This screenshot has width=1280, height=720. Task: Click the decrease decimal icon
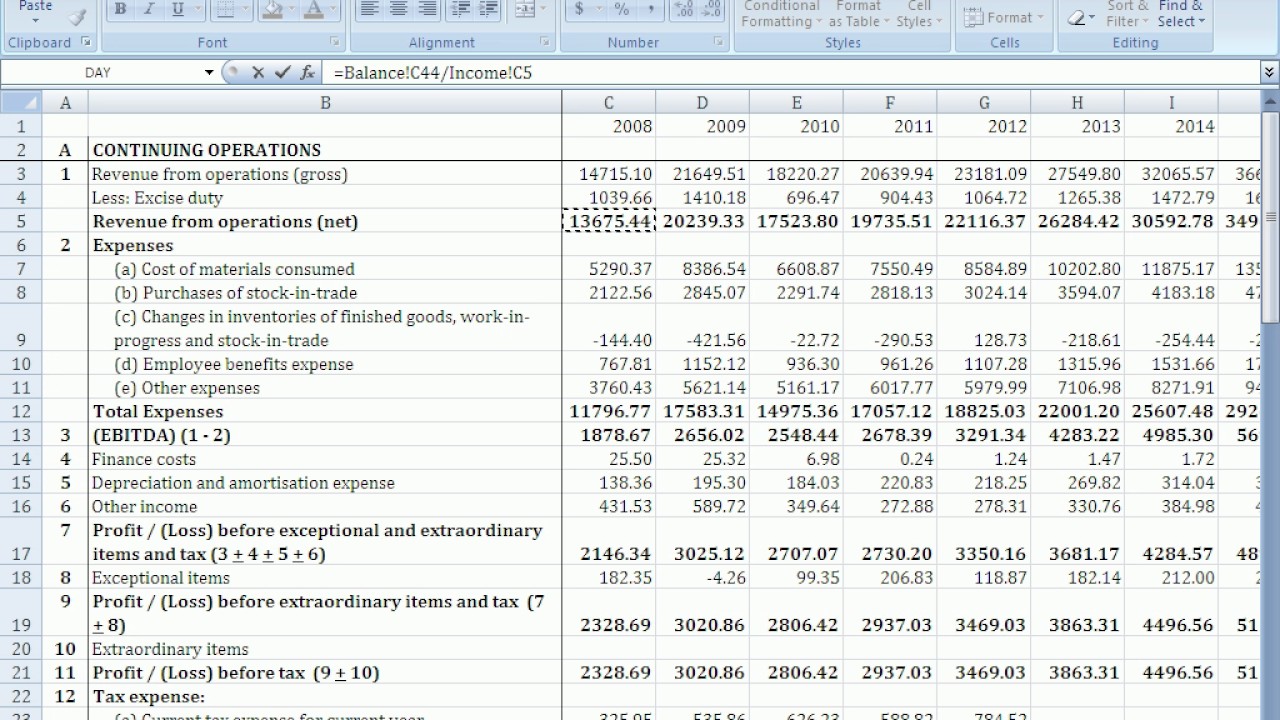(x=712, y=10)
